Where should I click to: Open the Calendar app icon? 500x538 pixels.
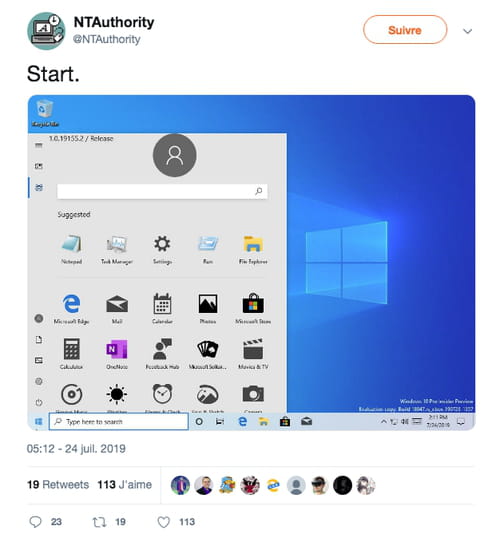(x=162, y=308)
